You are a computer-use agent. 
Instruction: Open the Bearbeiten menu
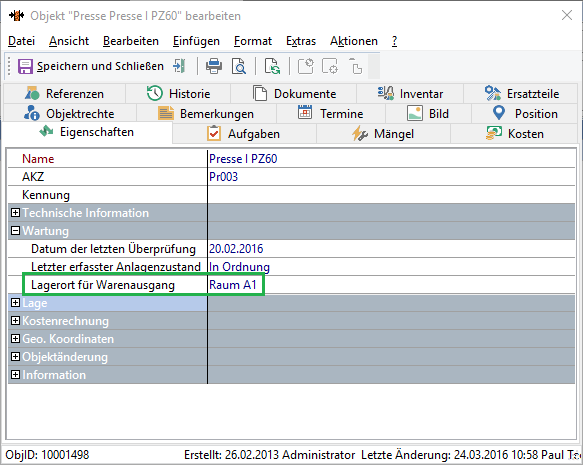click(131, 41)
